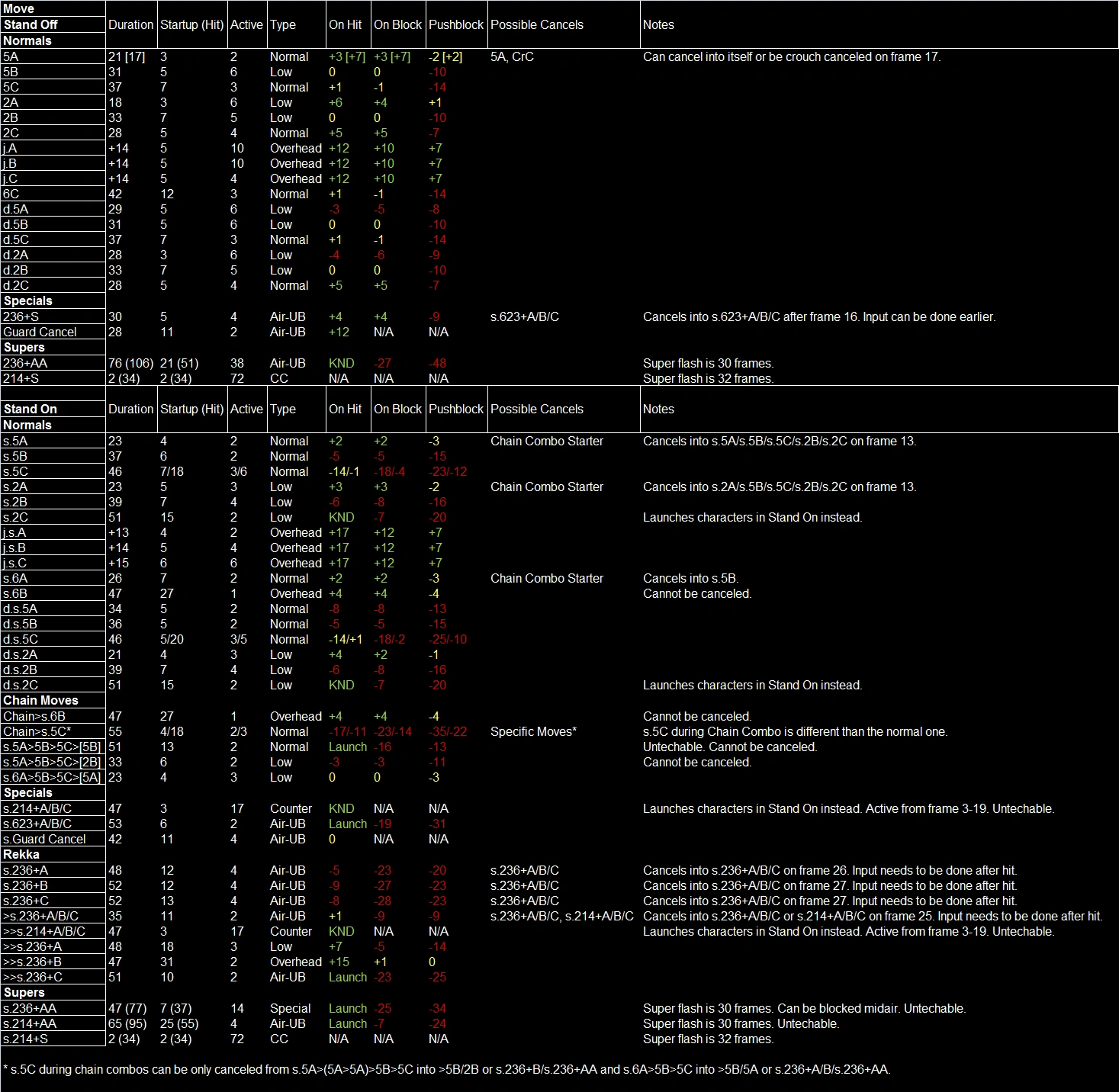Image resolution: width=1119 pixels, height=1092 pixels.
Task: Select the "Specific Moves*" possible cancels cell
Action: coord(534,731)
